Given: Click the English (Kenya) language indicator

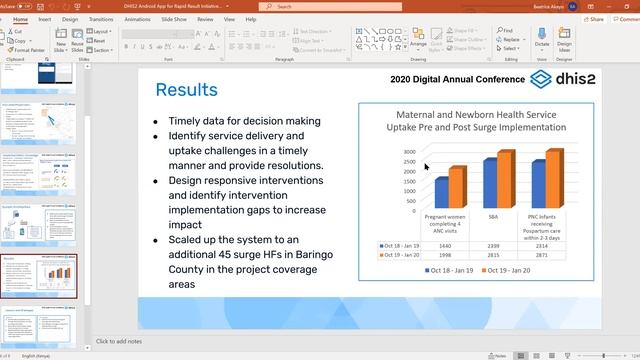Looking at the screenshot, I should [x=36, y=356].
